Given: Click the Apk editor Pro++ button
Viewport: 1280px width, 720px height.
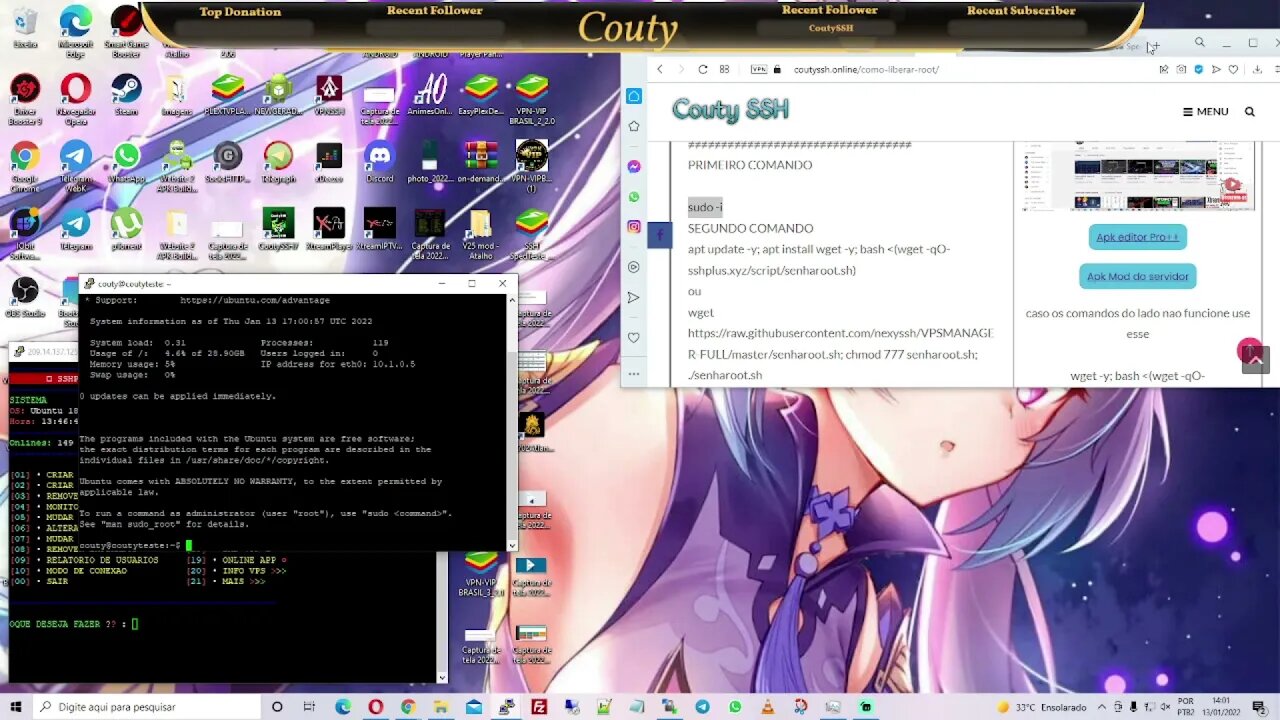Looking at the screenshot, I should (1137, 237).
